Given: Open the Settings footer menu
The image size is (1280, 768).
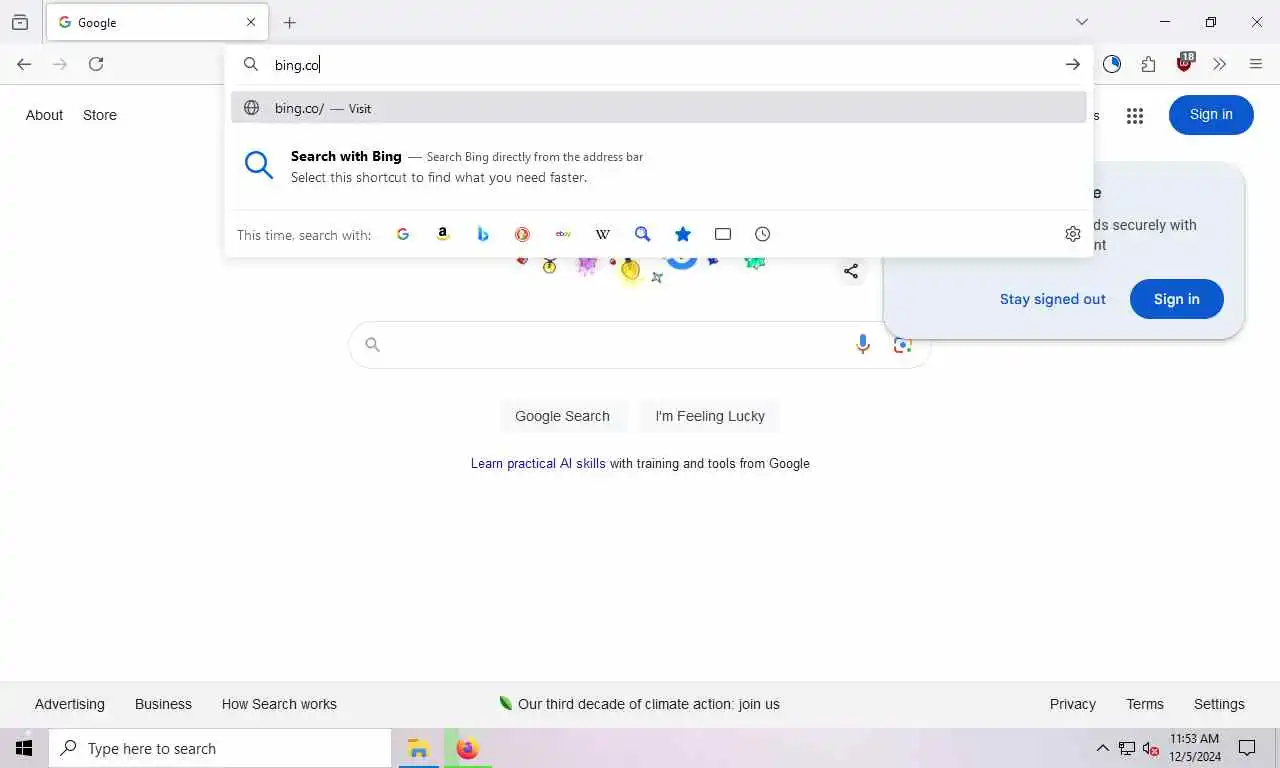Looking at the screenshot, I should pos(1219,704).
